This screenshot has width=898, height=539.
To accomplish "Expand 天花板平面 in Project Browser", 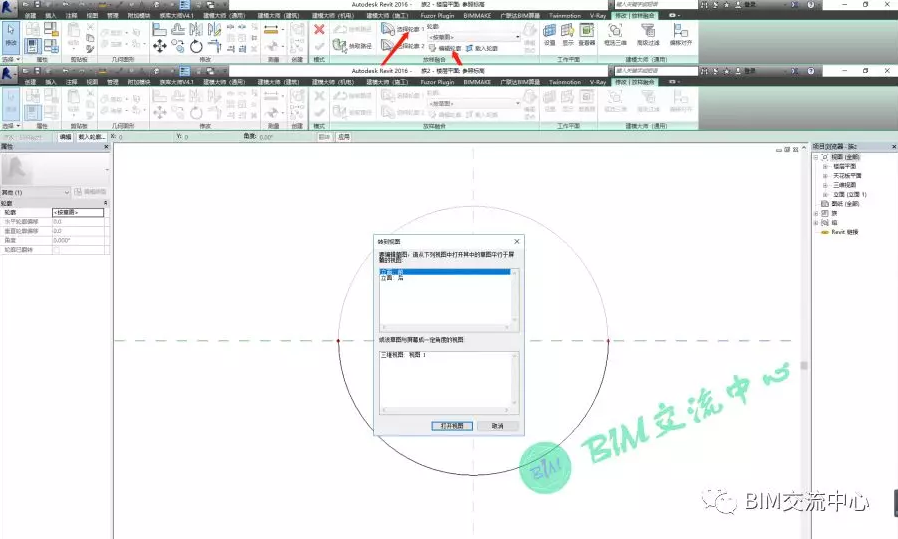I will point(825,176).
